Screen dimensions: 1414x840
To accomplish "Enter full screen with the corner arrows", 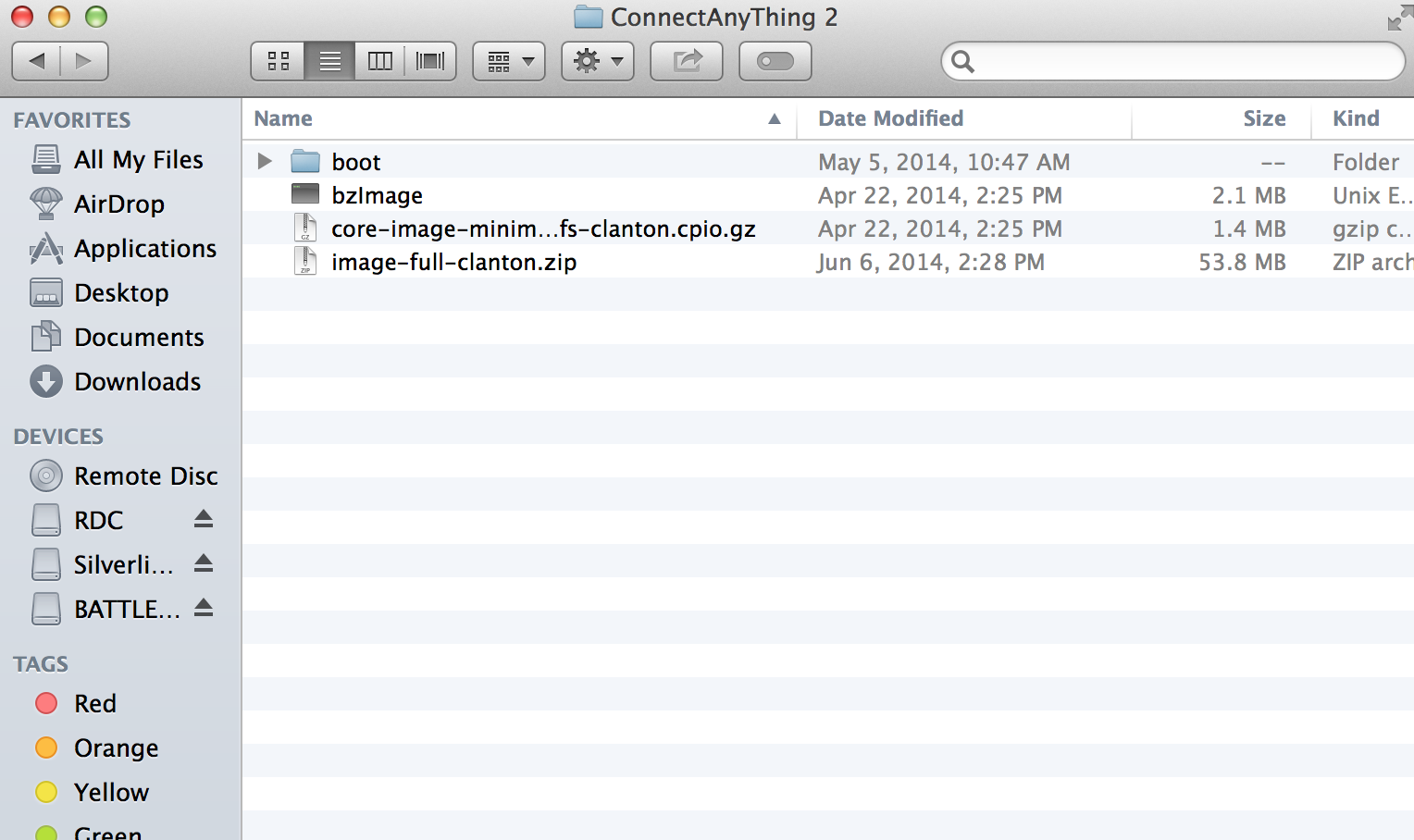I will pos(1399,19).
